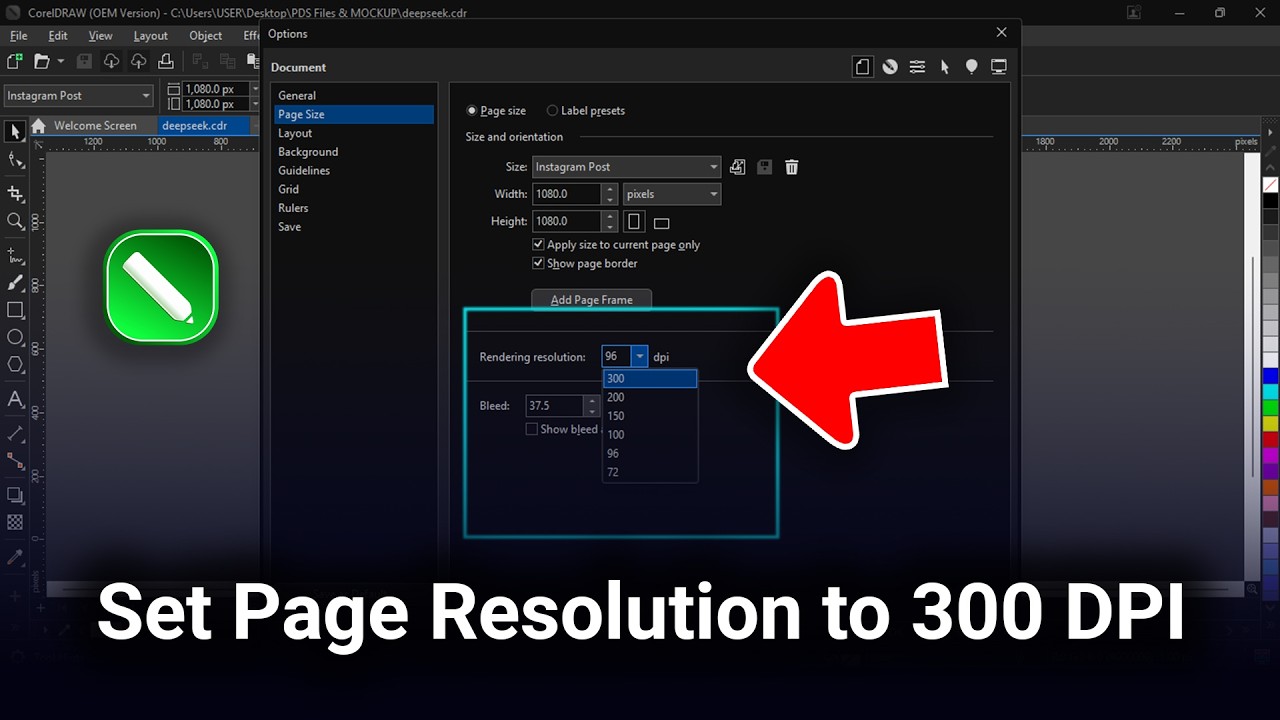
Task: Select the Ellipse tool
Action: (15, 337)
